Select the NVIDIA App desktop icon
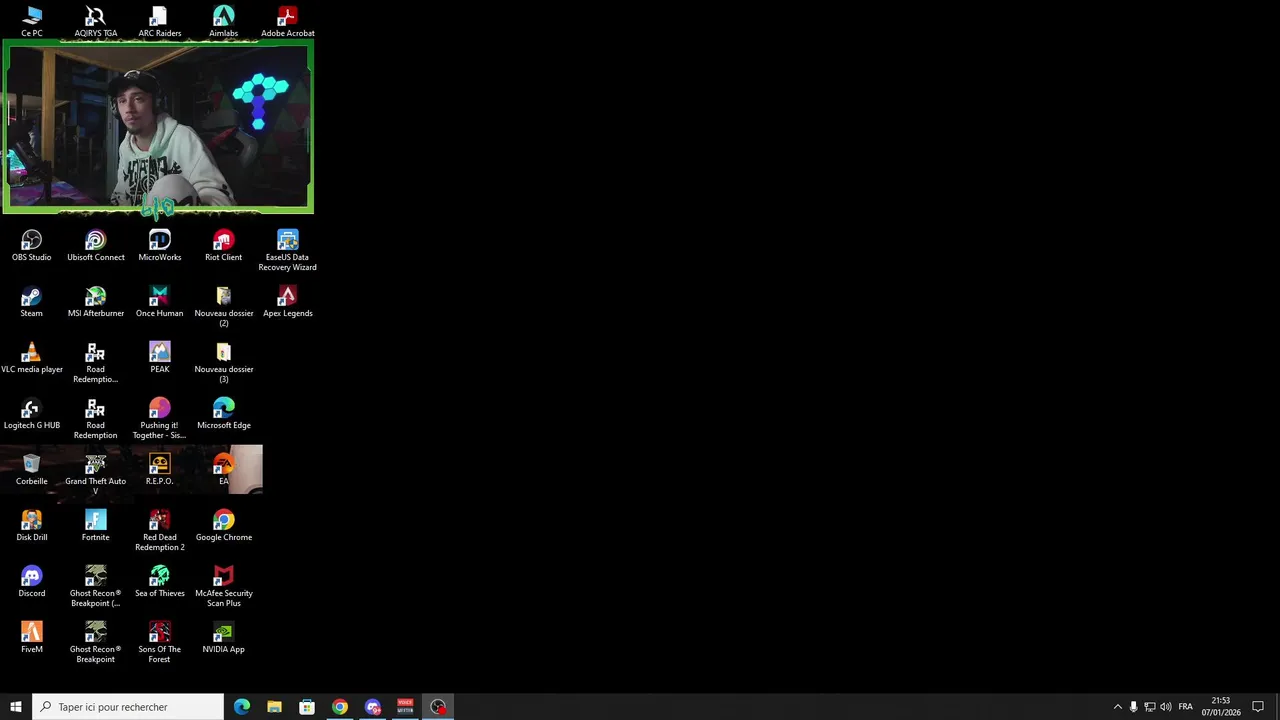The width and height of the screenshot is (1280, 720). point(224,638)
